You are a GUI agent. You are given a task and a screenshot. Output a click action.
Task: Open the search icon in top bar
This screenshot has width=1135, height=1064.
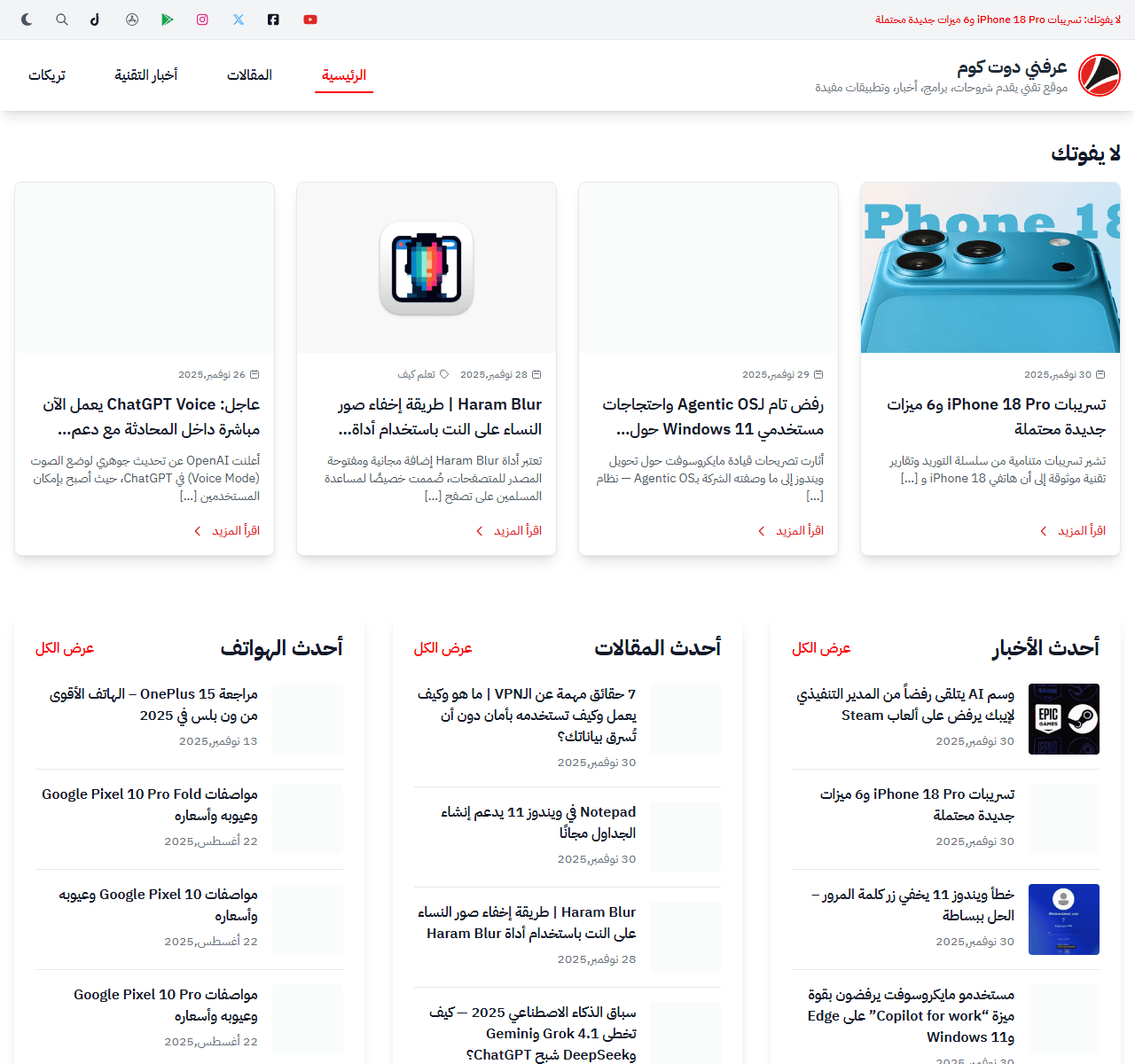[62, 20]
